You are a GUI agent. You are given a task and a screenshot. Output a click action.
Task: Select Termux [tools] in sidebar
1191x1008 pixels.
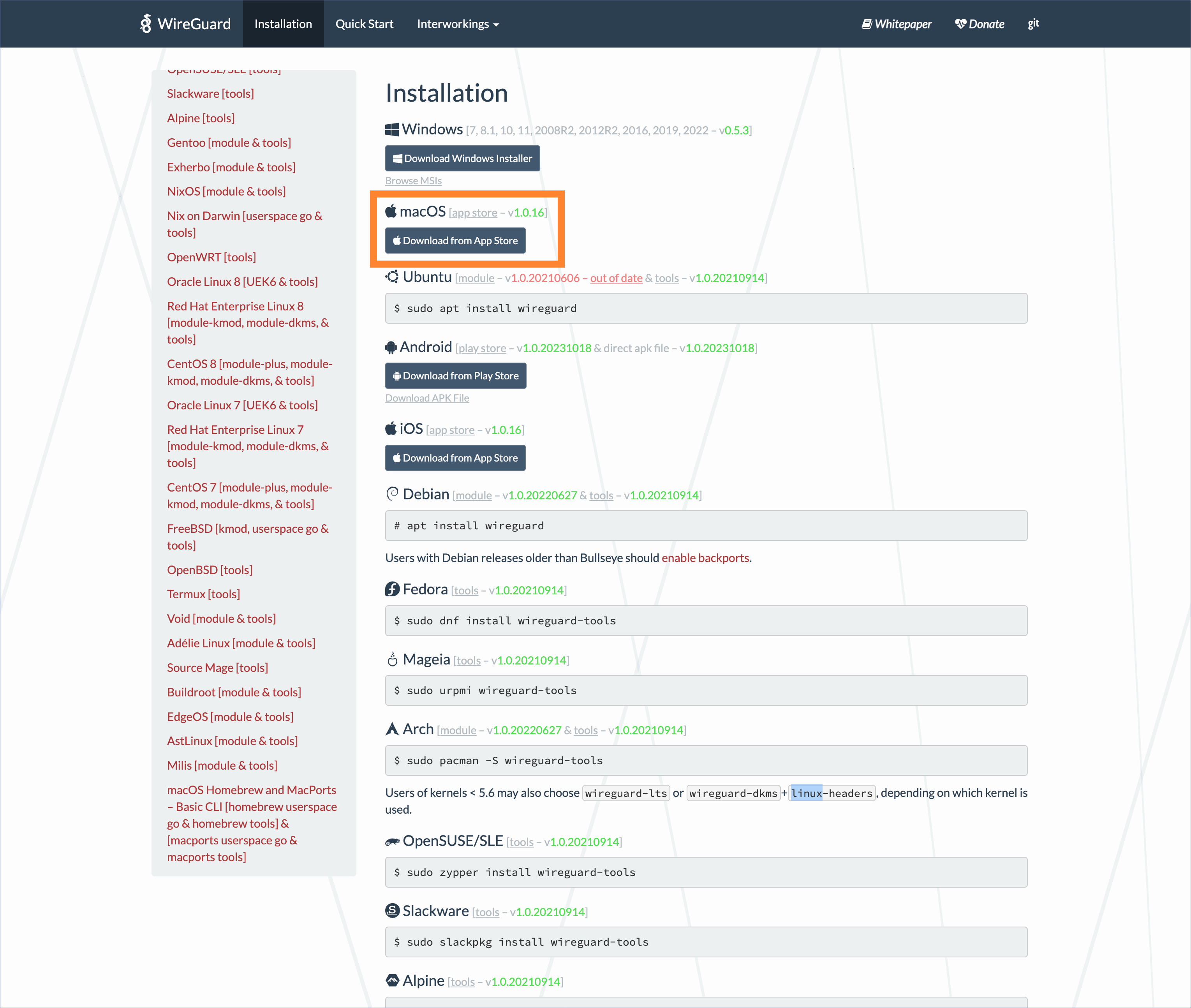coord(203,594)
